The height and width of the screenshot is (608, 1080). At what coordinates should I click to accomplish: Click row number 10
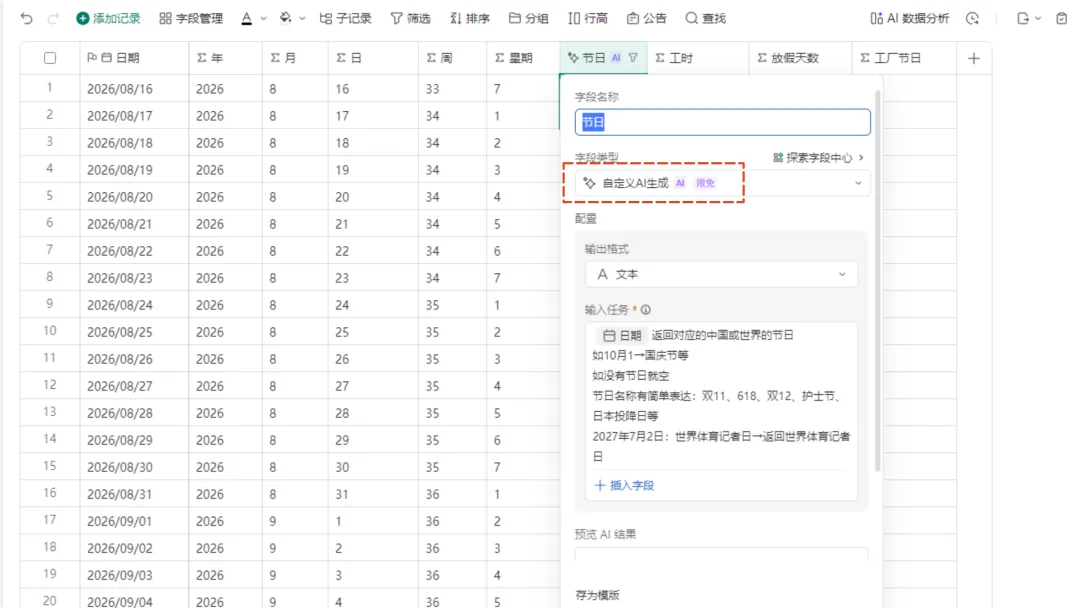(x=50, y=331)
